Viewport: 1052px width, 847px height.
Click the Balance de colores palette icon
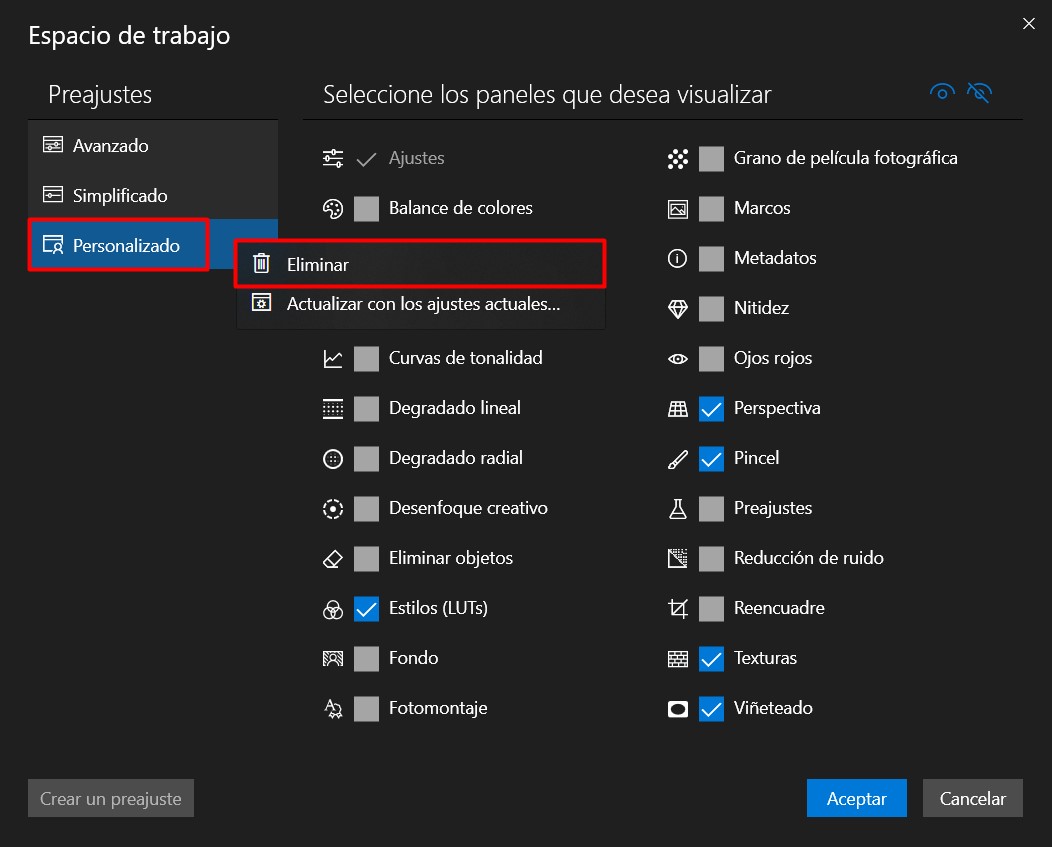tap(333, 209)
